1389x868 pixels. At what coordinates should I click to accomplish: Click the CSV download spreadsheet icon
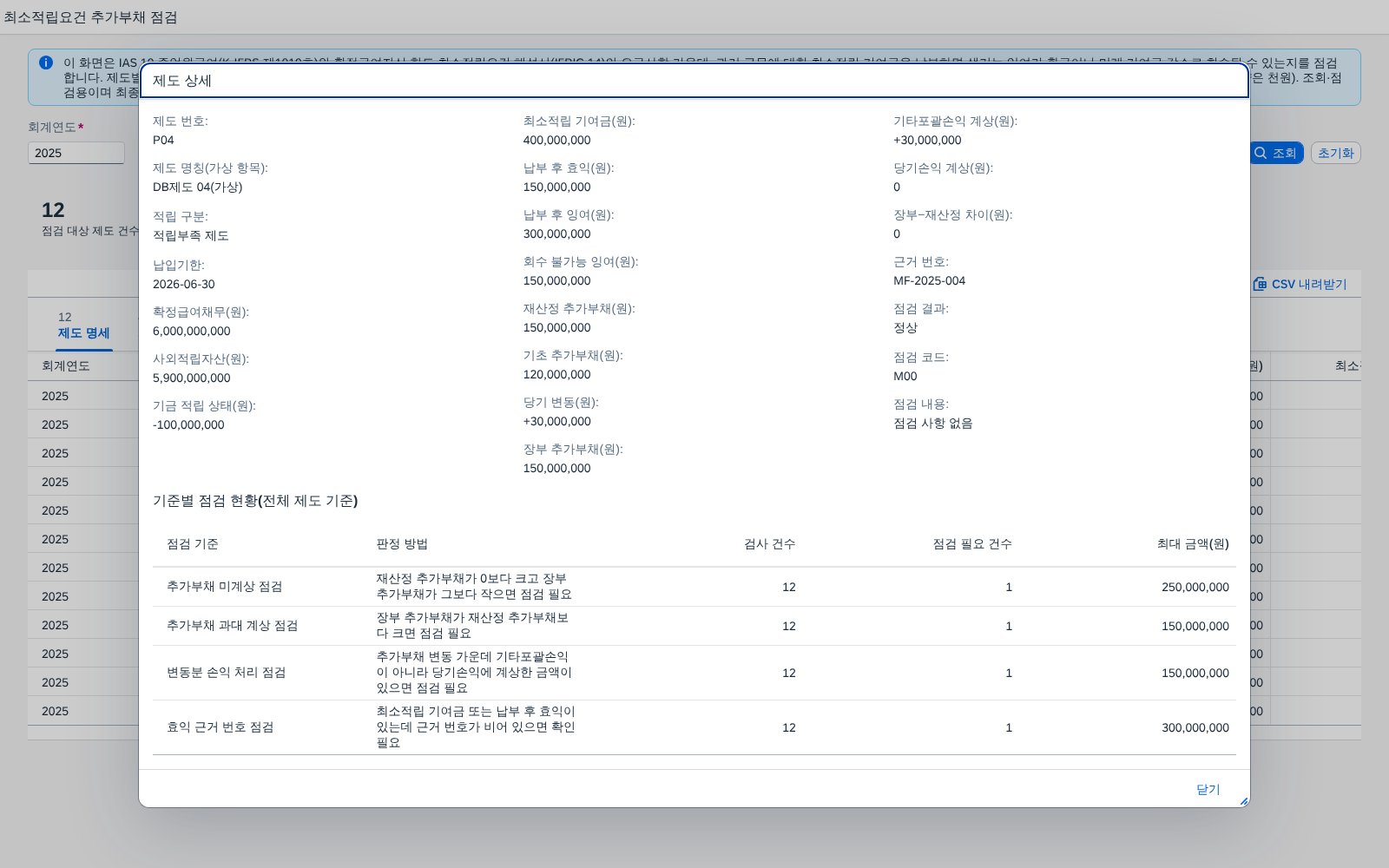point(1261,284)
